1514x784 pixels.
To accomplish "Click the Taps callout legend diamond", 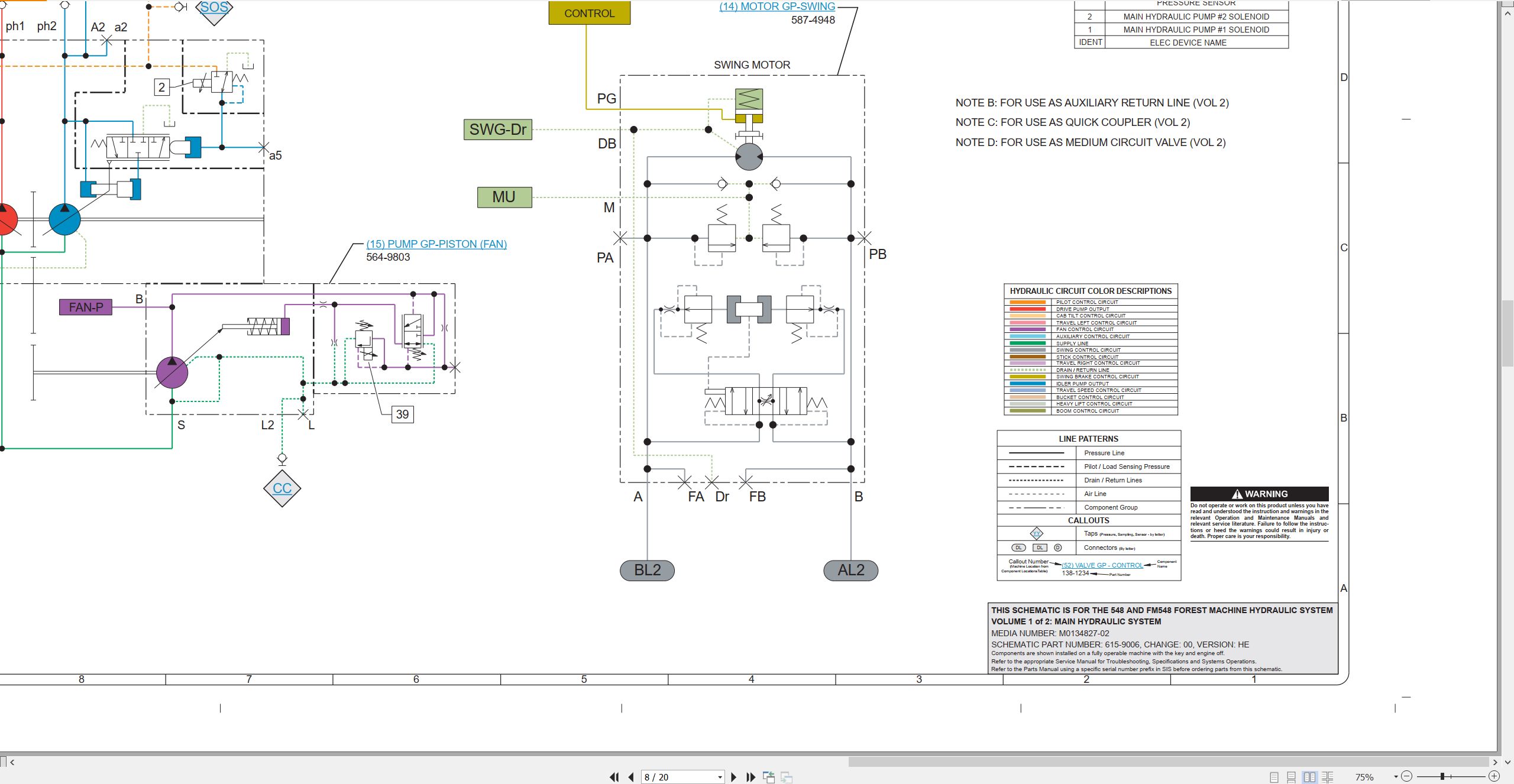I will pos(1037,533).
